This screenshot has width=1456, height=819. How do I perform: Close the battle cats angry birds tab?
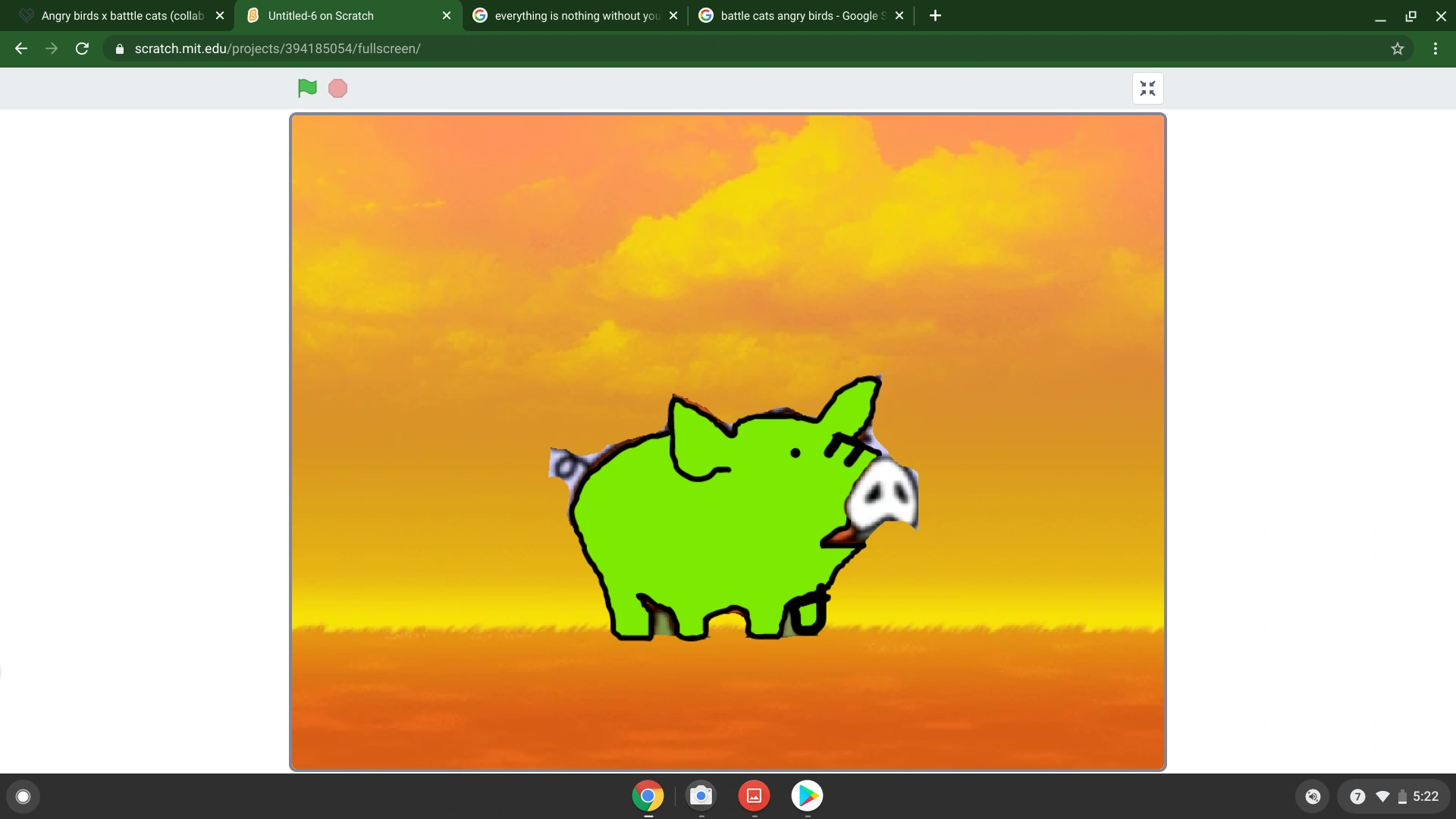pos(899,16)
